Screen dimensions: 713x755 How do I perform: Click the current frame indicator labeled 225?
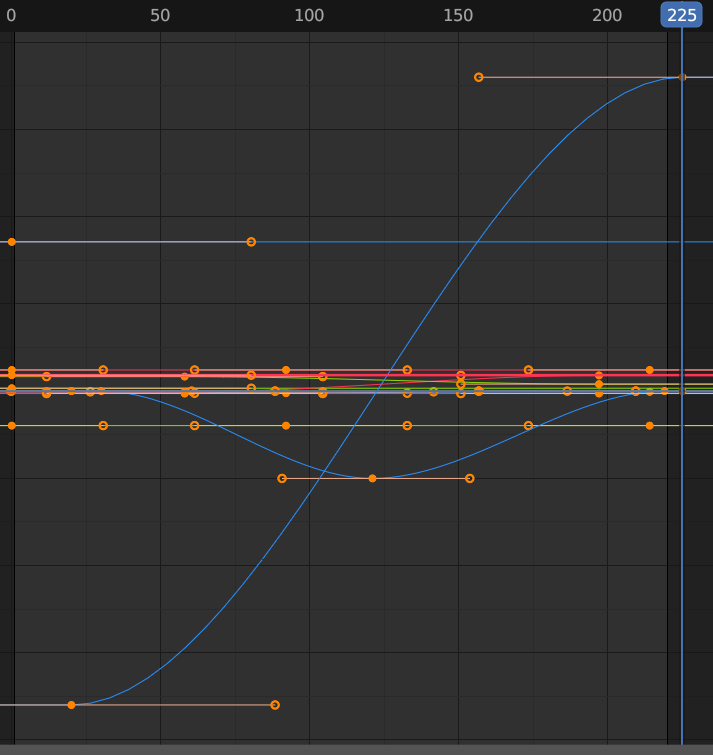(681, 15)
